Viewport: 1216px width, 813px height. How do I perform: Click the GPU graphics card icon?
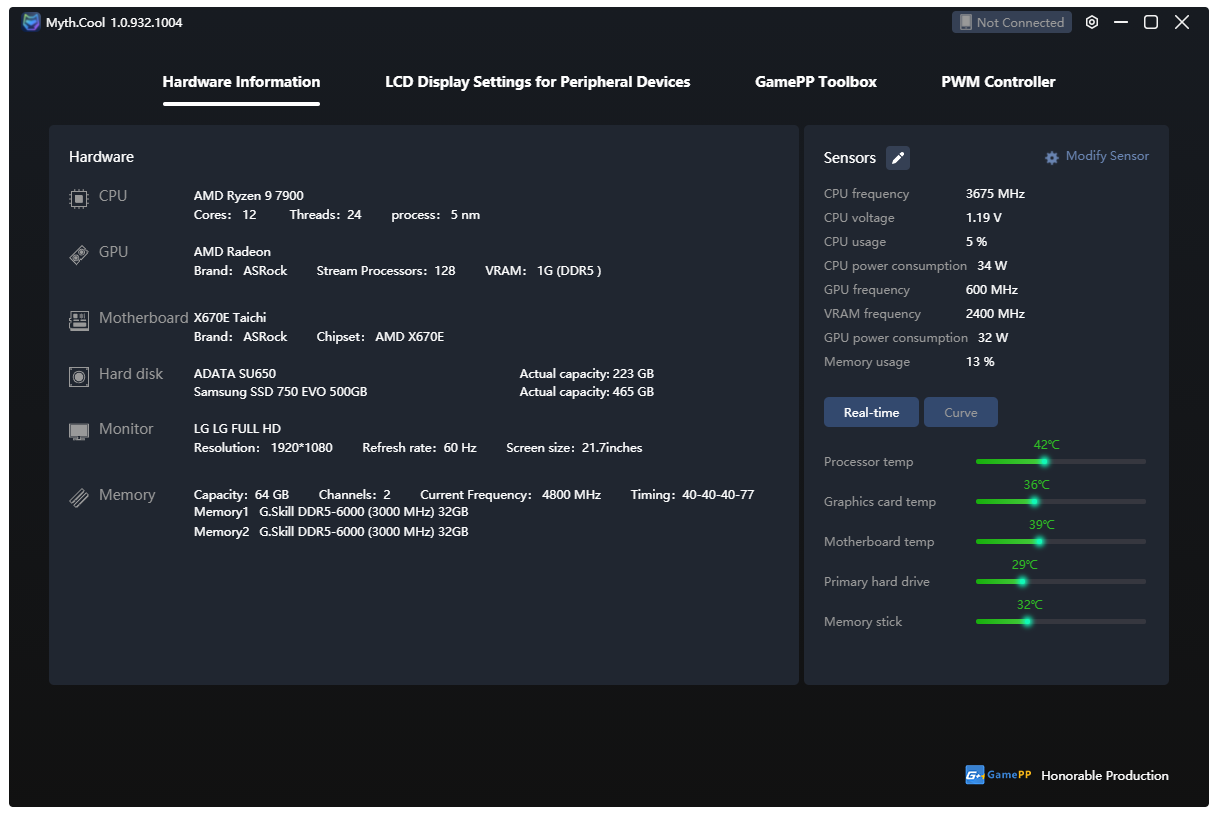click(79, 255)
